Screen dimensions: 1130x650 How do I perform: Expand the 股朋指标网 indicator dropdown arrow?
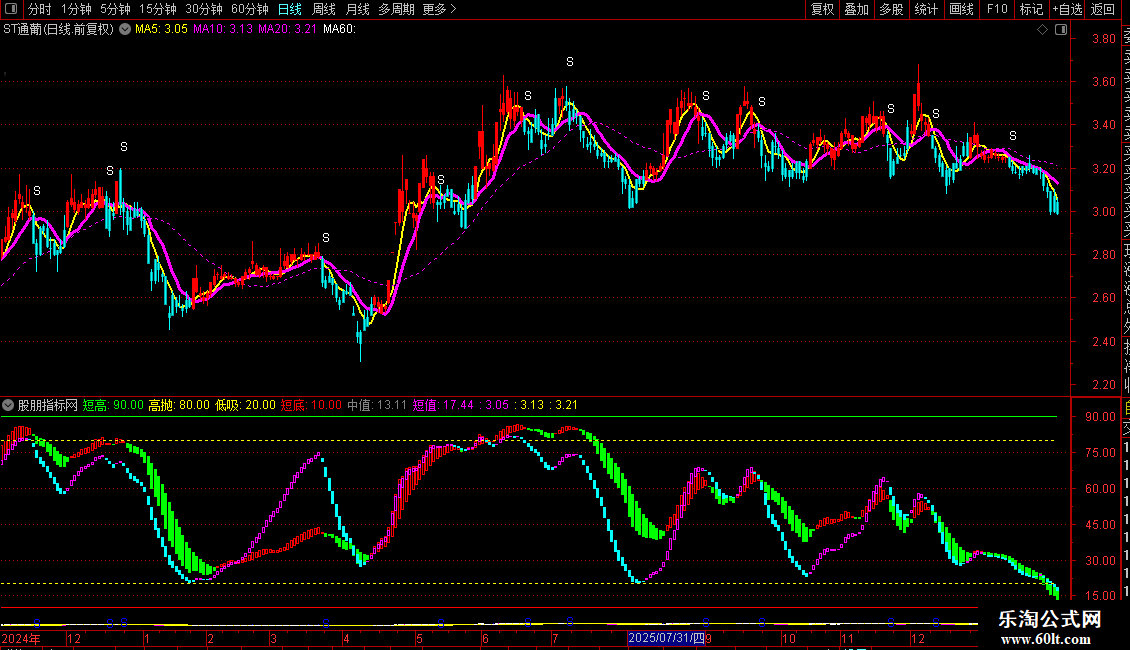pos(9,405)
